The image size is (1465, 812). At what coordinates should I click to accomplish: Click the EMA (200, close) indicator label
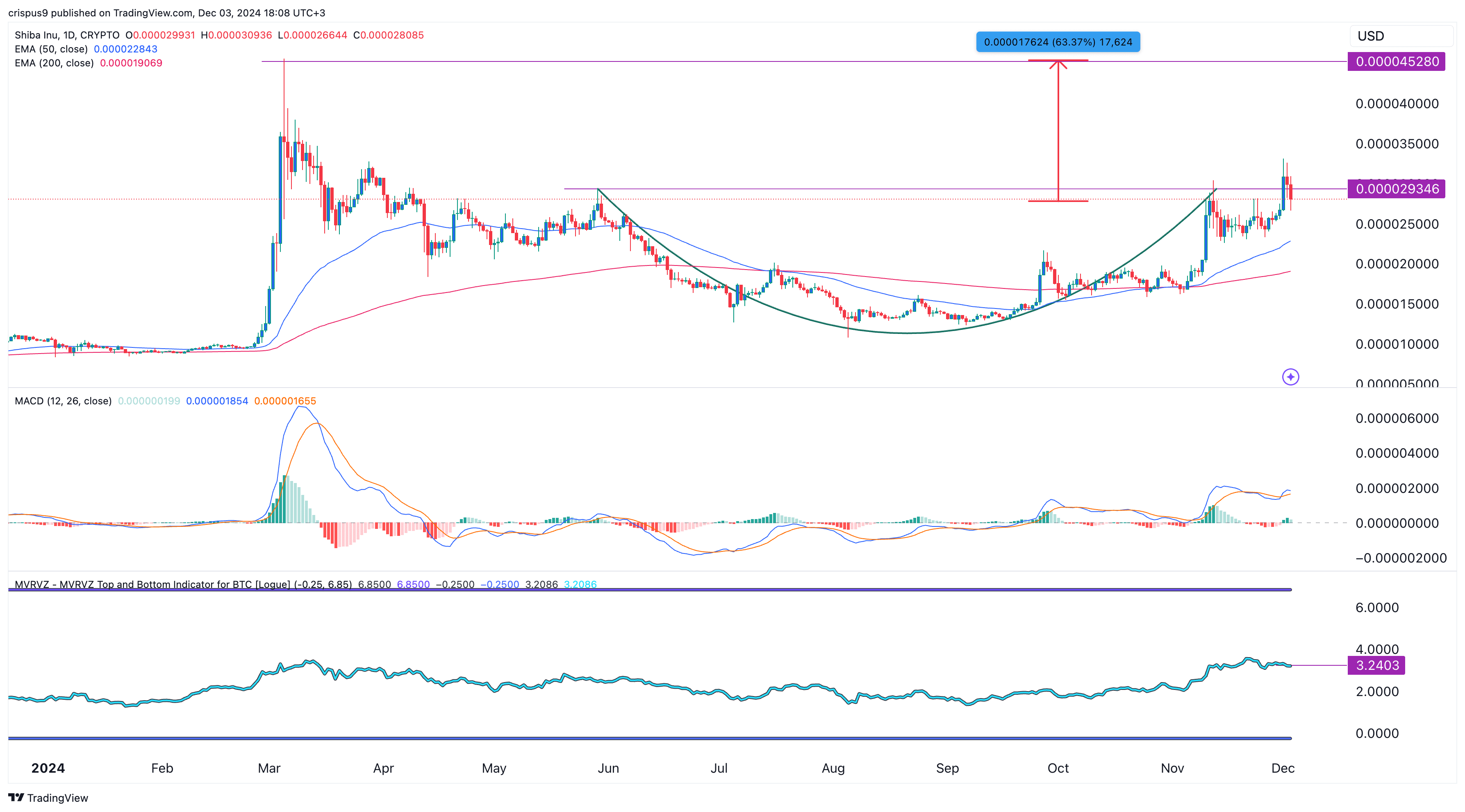pos(54,63)
